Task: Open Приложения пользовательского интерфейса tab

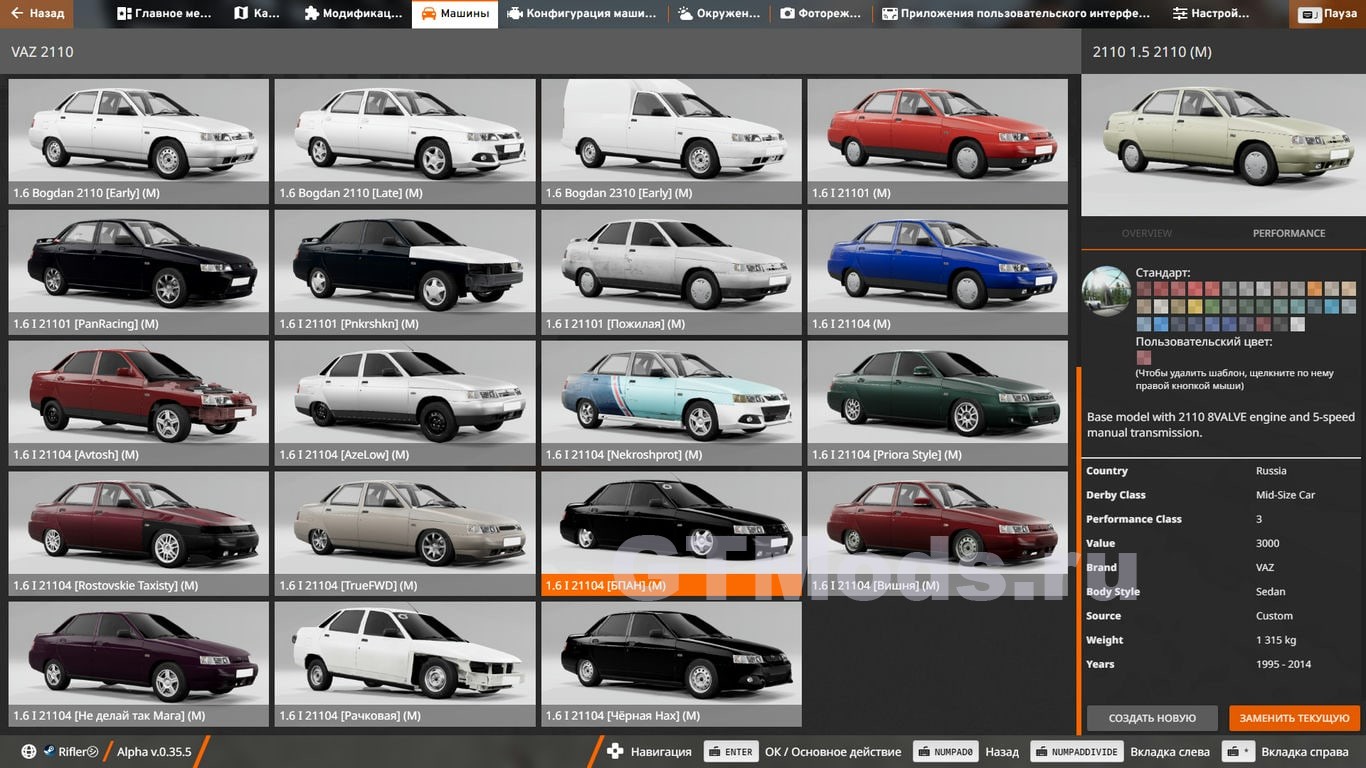Action: (x=1017, y=14)
